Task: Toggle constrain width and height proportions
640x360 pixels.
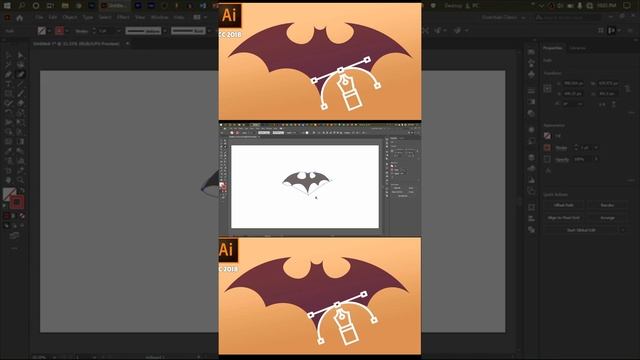Action: (x=627, y=88)
